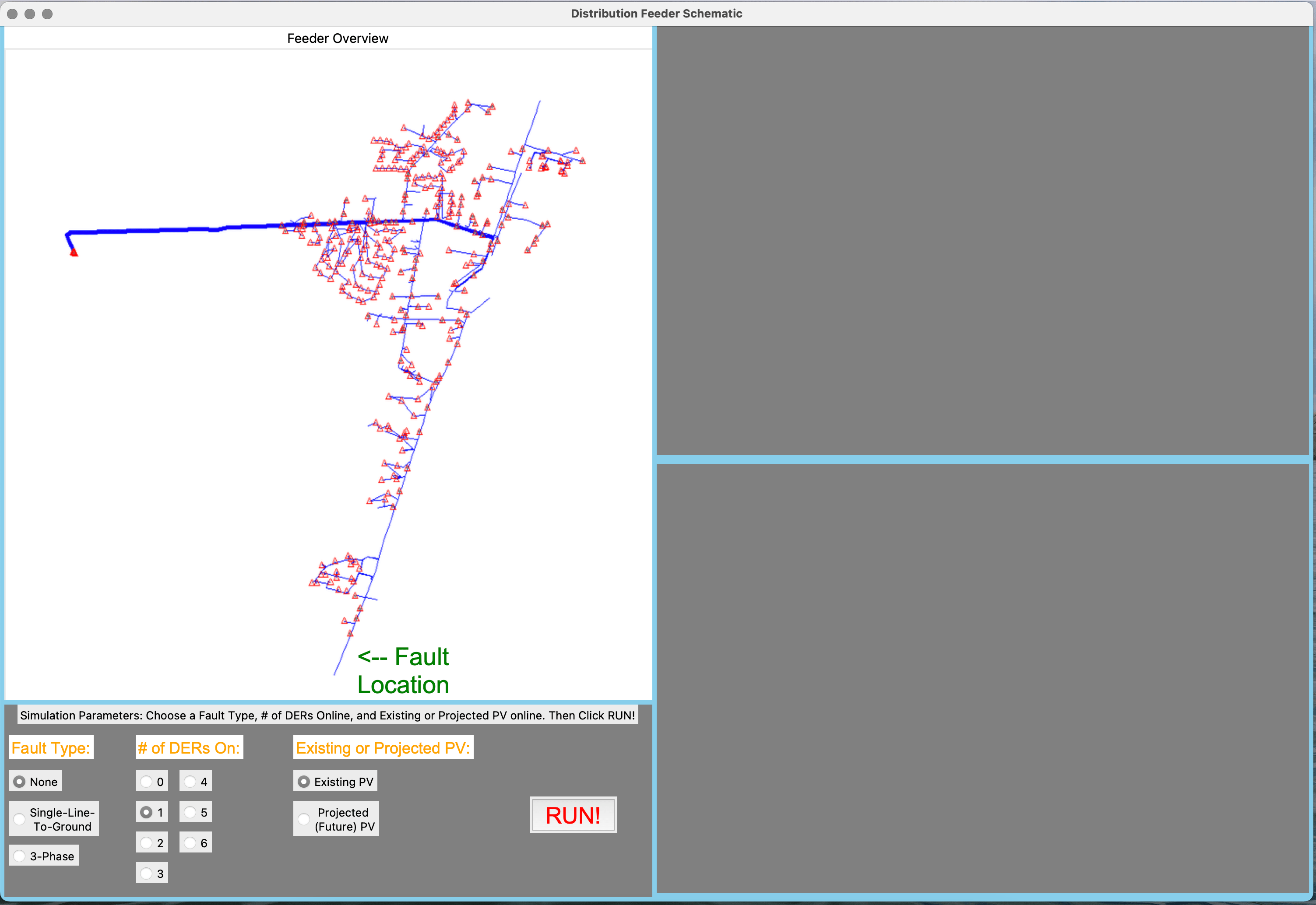
Task: Click the Fault Type heading label
Action: (50, 748)
